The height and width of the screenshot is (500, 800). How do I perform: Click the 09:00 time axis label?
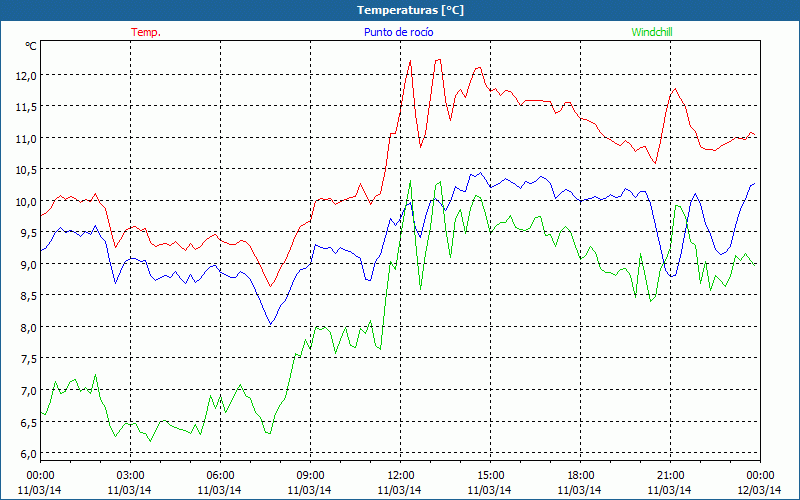[x=310, y=476]
